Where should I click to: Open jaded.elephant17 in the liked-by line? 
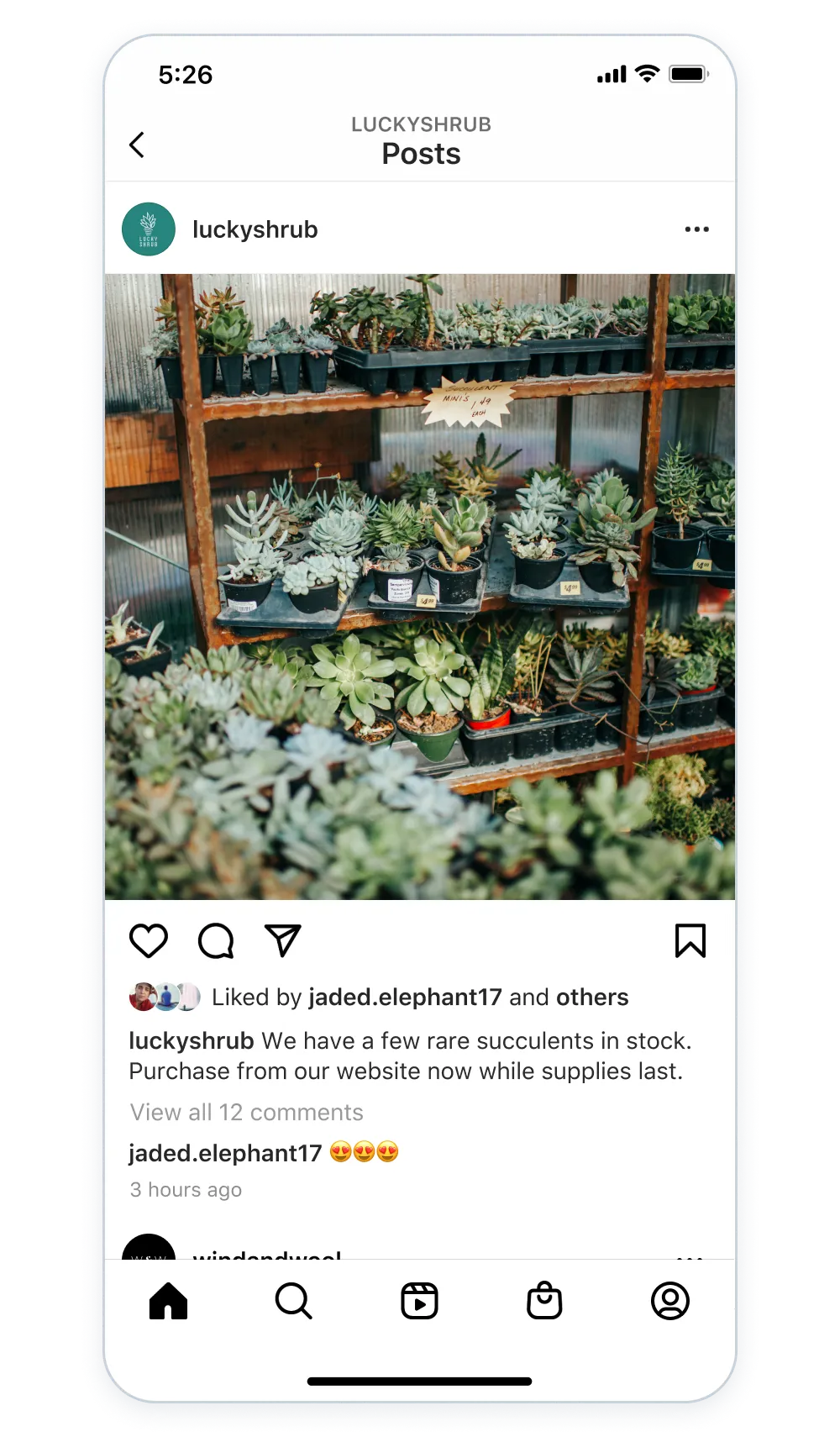click(405, 997)
